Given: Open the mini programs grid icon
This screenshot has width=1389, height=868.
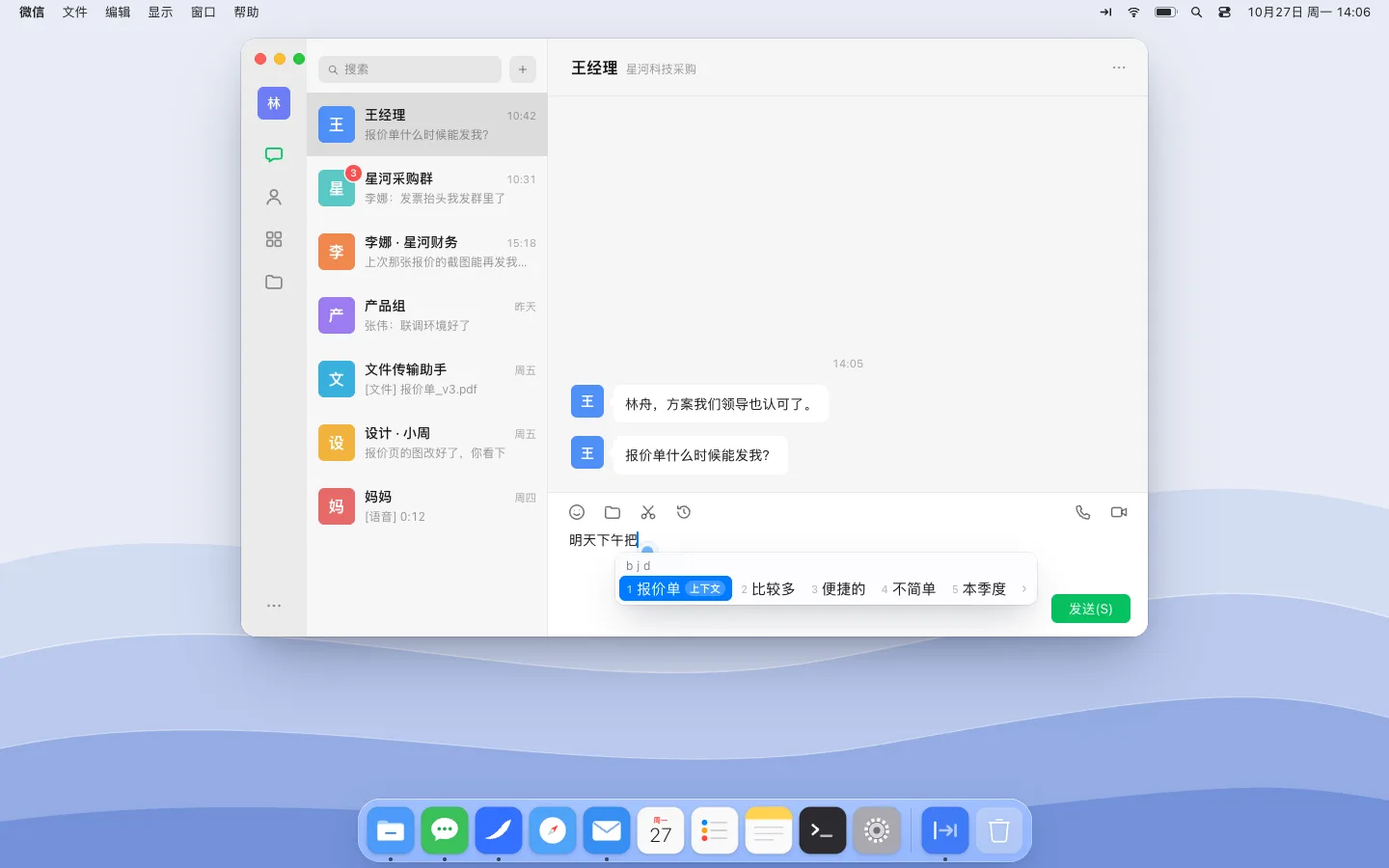Looking at the screenshot, I should click(x=274, y=239).
